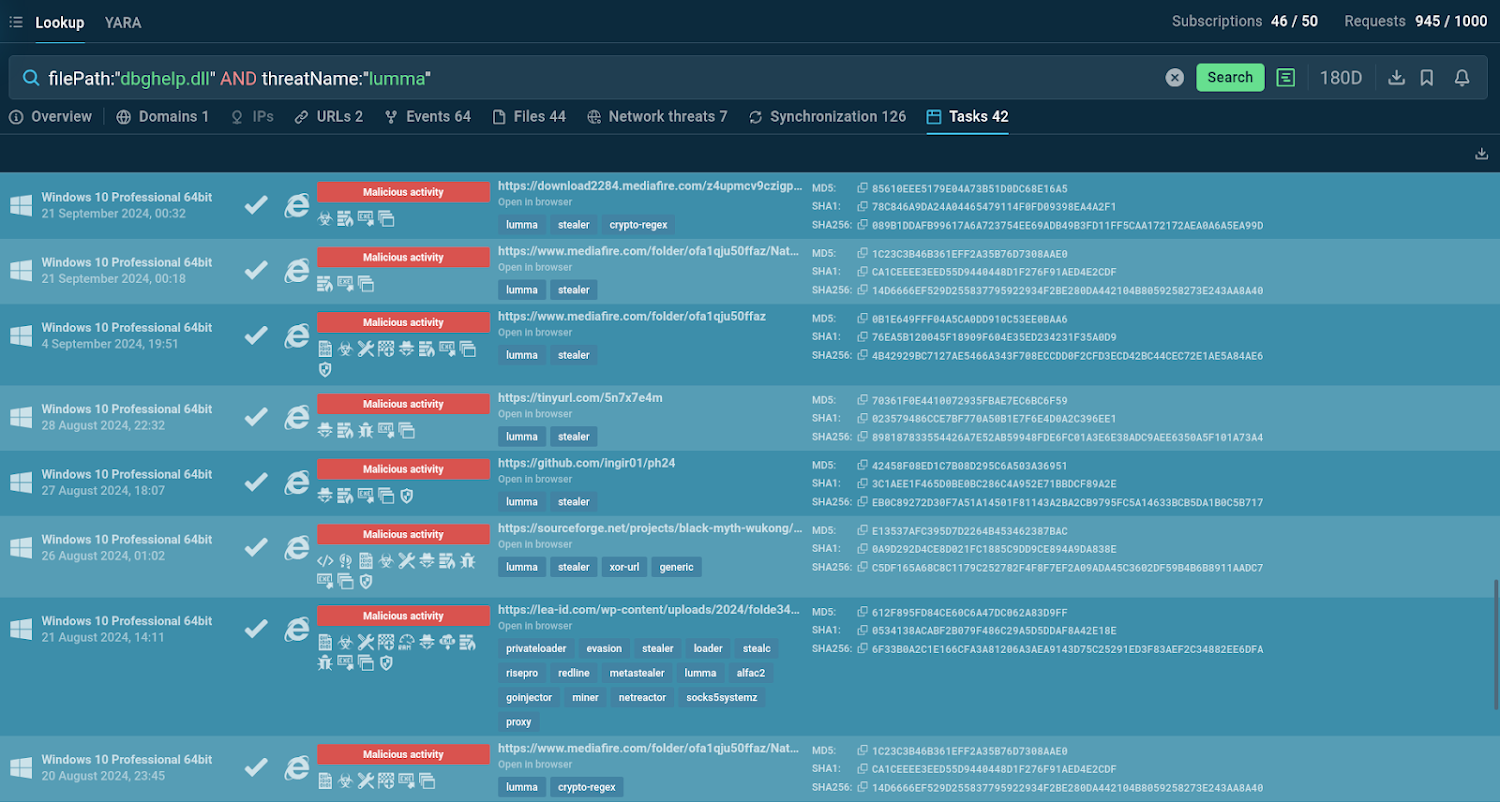Click the download icon in the search bar
Screen dimensions: 1500x802
tap(1397, 78)
